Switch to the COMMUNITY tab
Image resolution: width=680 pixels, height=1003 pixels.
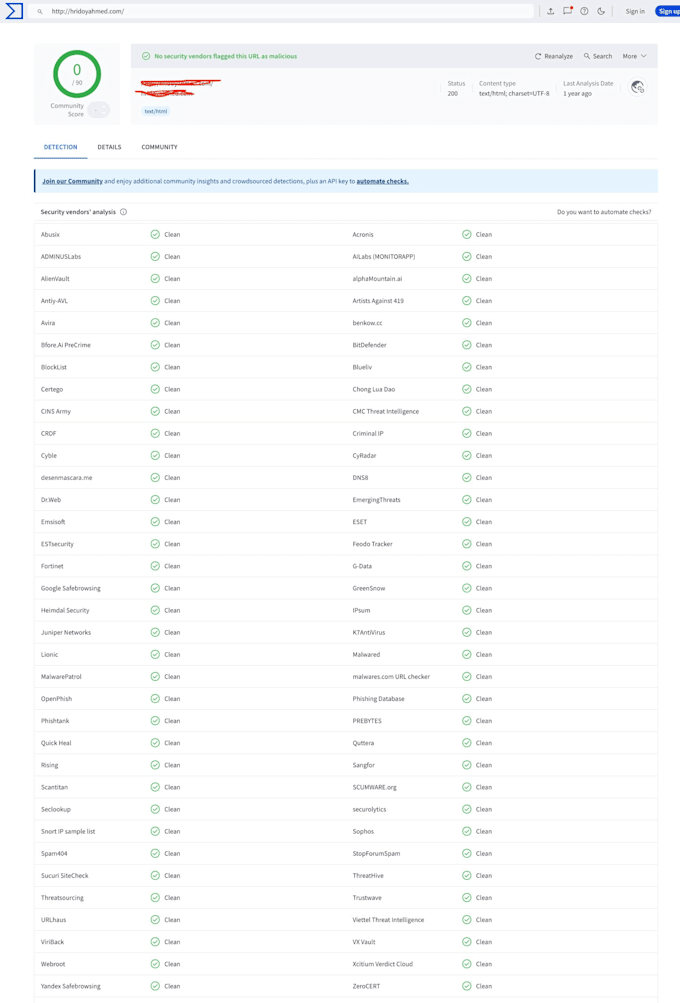click(159, 147)
